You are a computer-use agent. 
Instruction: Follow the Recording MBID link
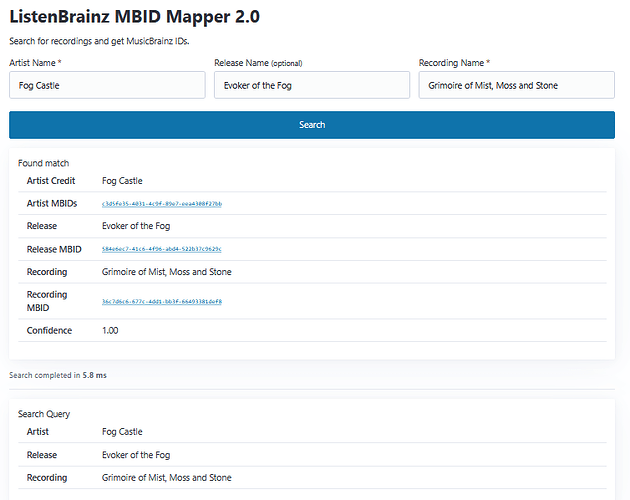click(x=162, y=301)
